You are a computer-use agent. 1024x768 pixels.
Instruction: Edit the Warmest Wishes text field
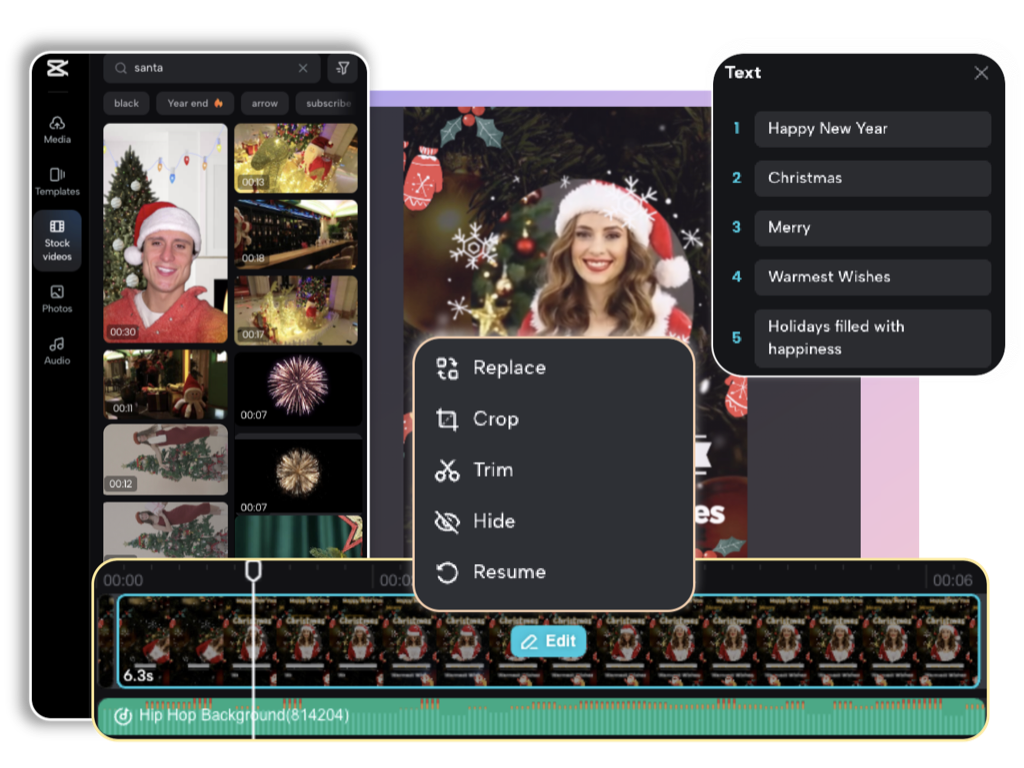(872, 277)
